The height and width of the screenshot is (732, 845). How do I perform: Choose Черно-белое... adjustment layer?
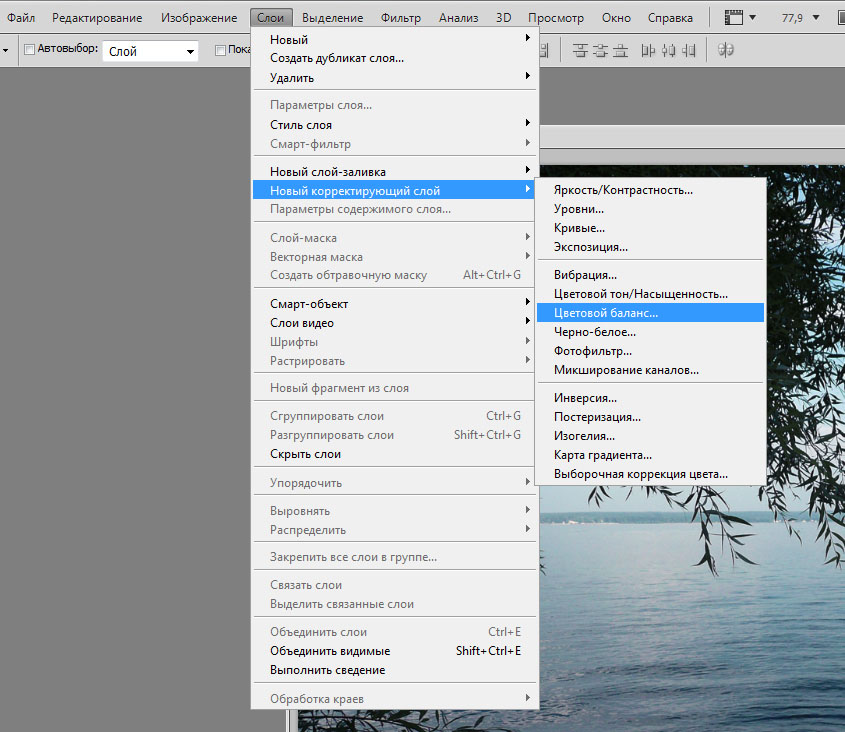pos(650,332)
